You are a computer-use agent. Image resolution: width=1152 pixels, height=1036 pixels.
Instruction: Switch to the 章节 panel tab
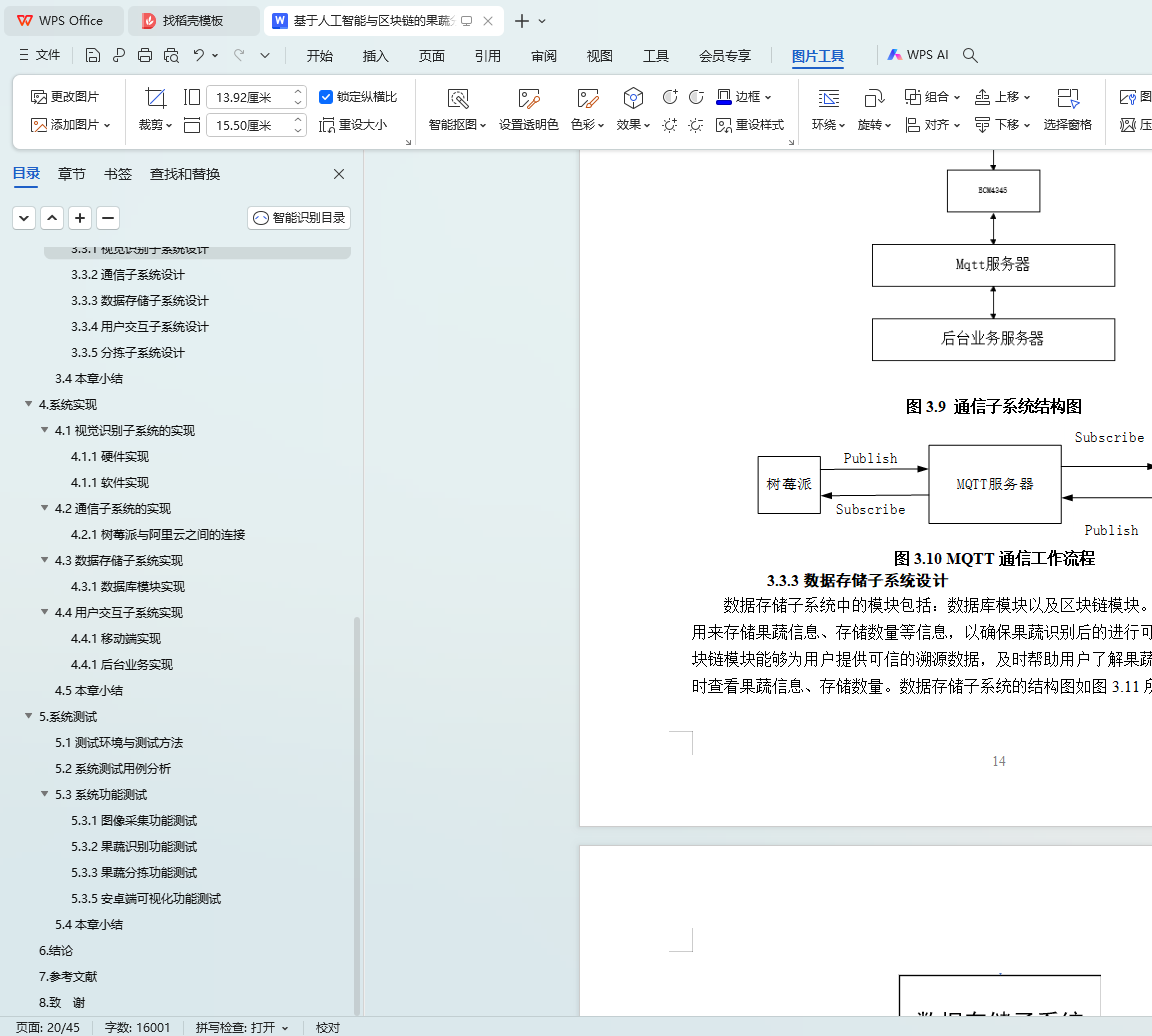[72, 174]
